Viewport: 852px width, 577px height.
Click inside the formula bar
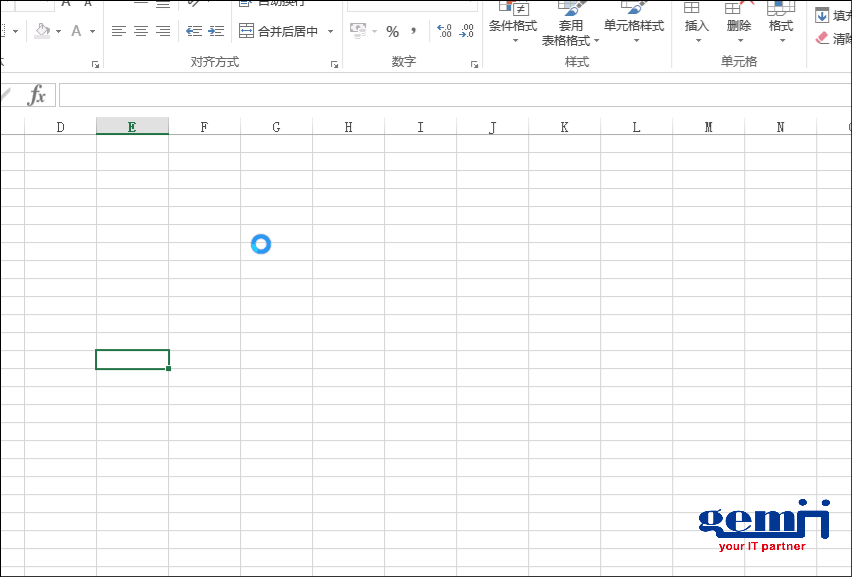coord(450,95)
